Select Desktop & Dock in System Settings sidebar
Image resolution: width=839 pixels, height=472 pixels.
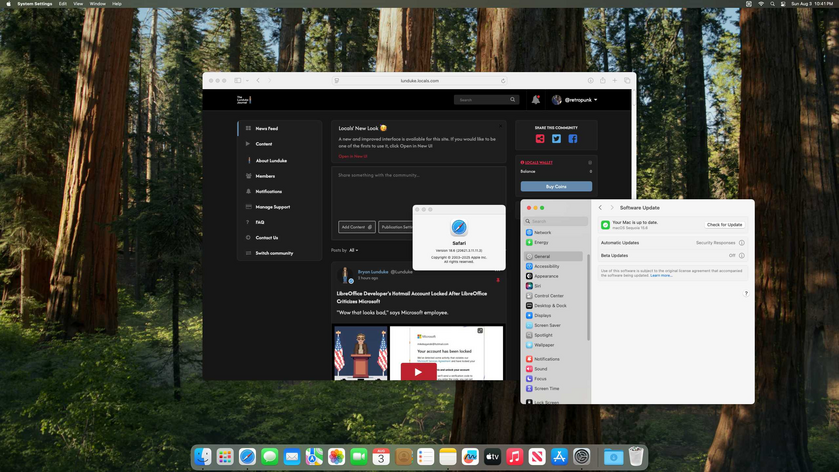[554, 306]
